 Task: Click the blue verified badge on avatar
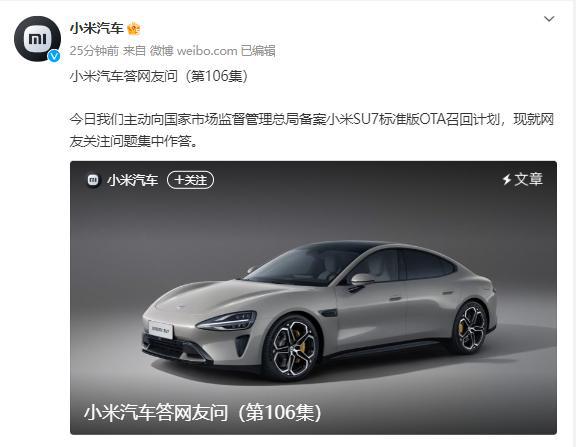click(54, 55)
